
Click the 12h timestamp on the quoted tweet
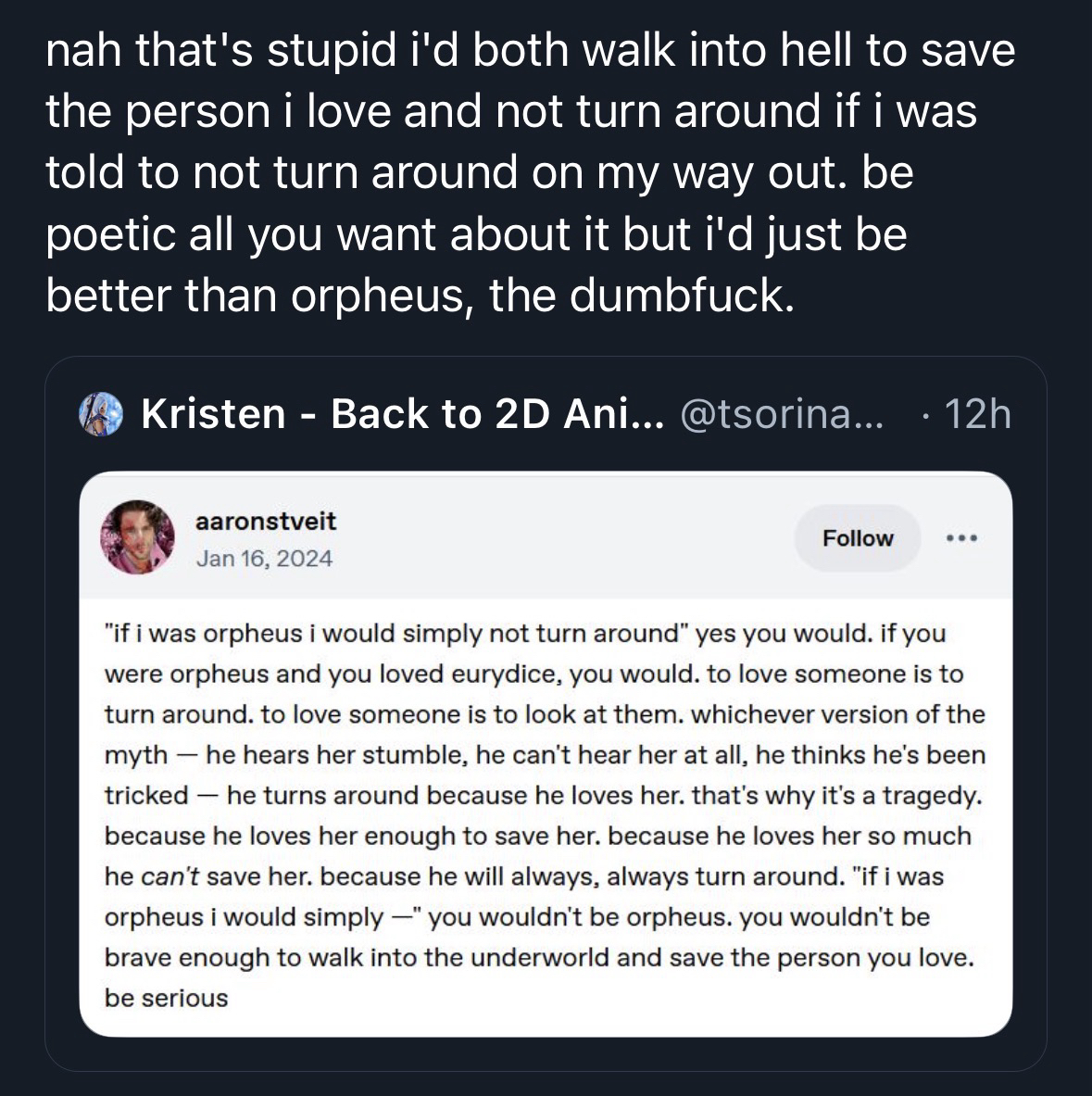pyautogui.click(x=977, y=414)
